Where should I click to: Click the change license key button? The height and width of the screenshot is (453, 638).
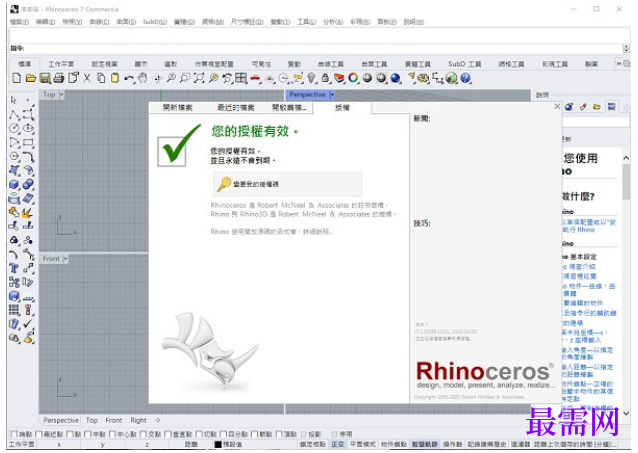point(287,184)
